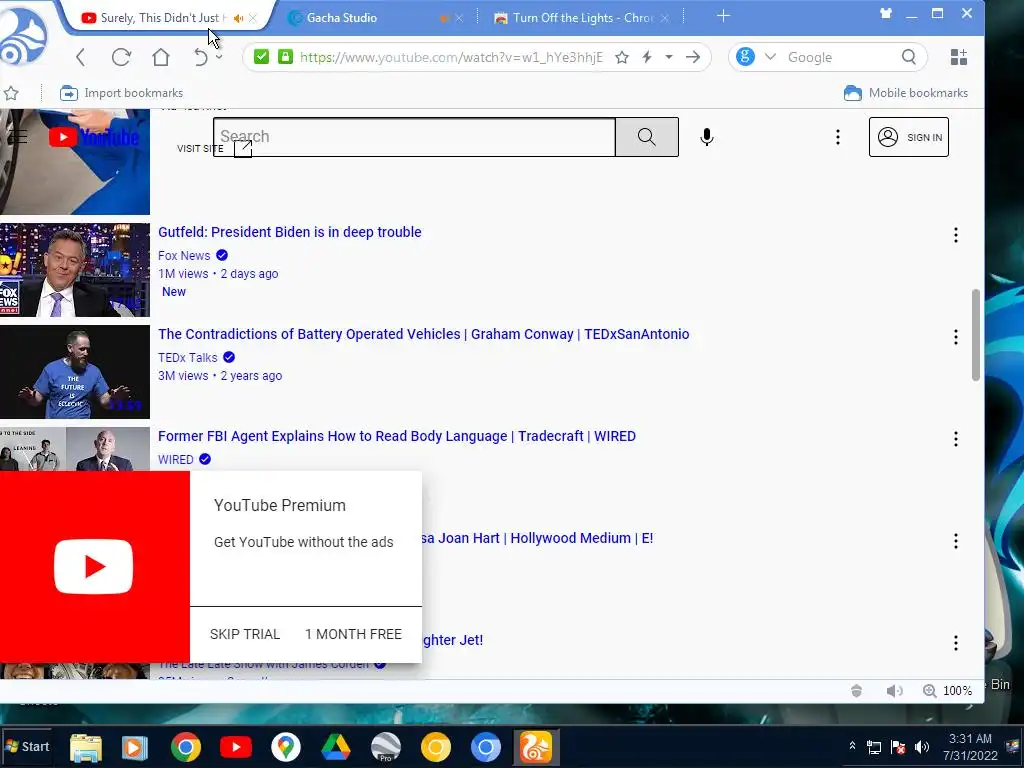The height and width of the screenshot is (768, 1024).
Task: Click the undo closed tab icon
Action: pos(200,57)
